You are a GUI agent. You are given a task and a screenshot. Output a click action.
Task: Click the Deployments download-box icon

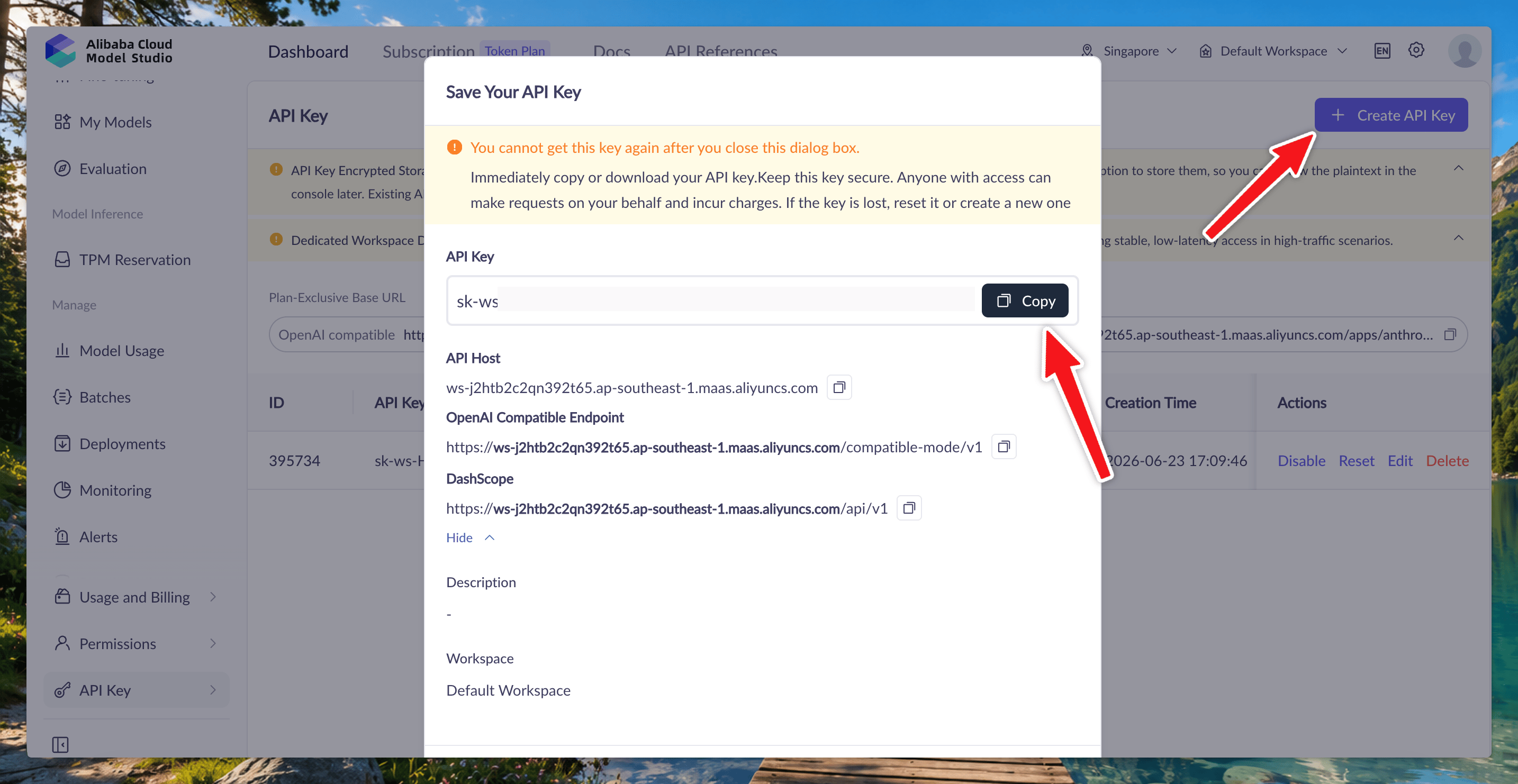tap(62, 443)
